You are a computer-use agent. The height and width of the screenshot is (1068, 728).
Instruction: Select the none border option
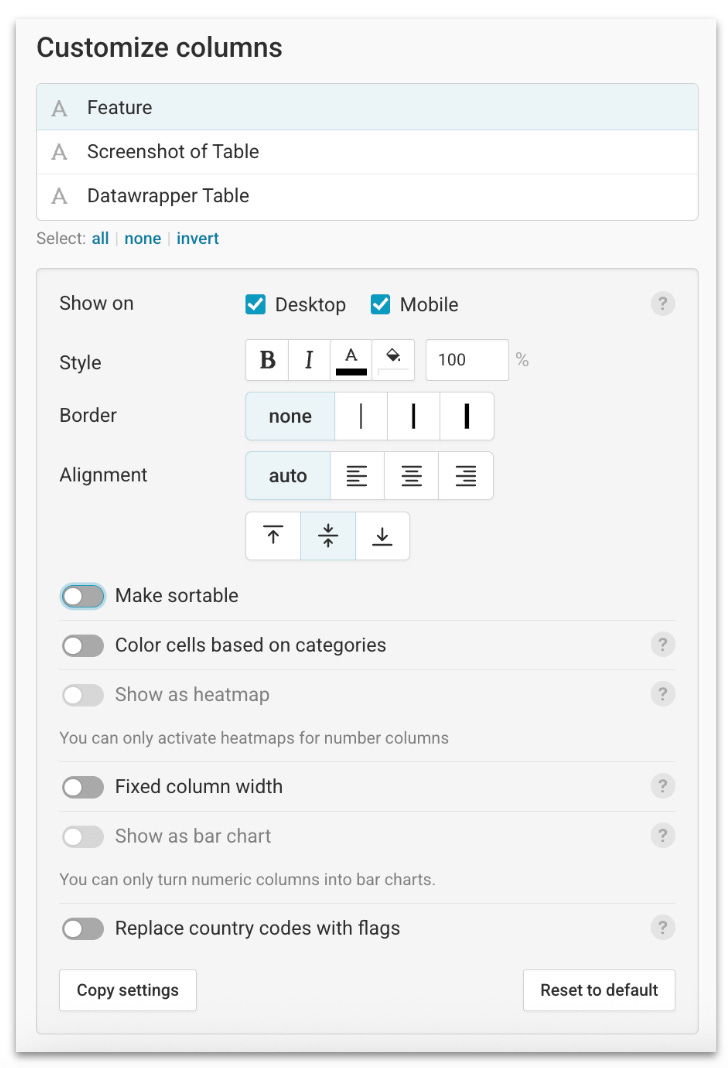(290, 415)
